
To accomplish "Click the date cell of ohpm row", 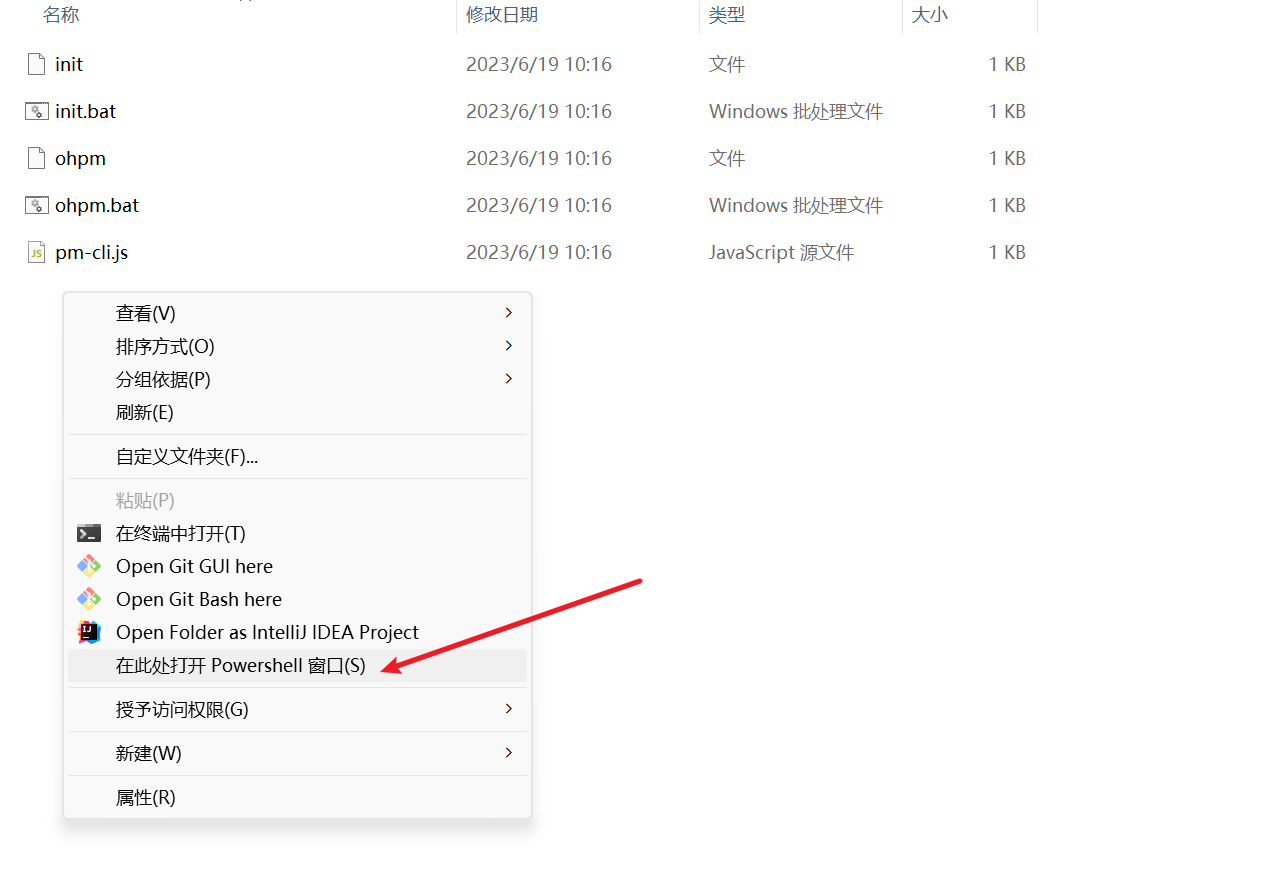I will [539, 158].
